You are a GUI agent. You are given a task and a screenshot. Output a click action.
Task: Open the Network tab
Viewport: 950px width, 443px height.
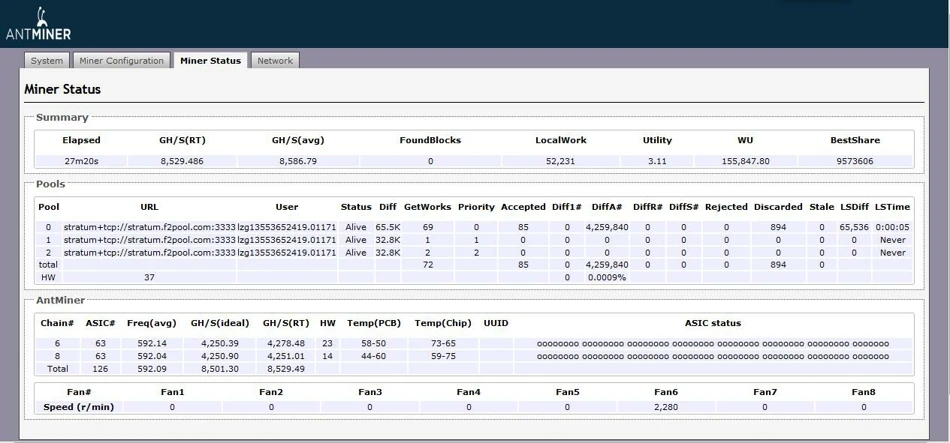[275, 61]
